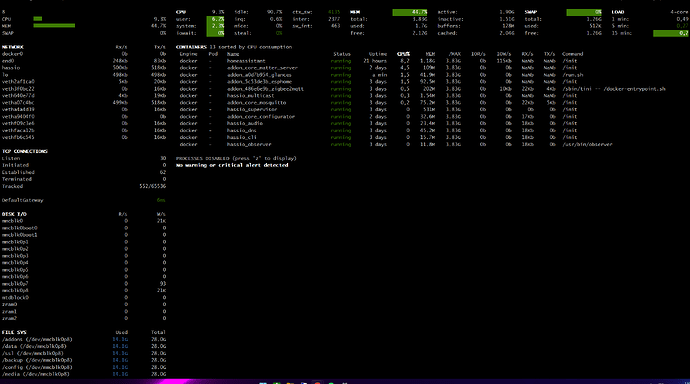The height and width of the screenshot is (384, 690).
Task: Select the mmcblk0p7 disk row
Action: tap(84, 284)
